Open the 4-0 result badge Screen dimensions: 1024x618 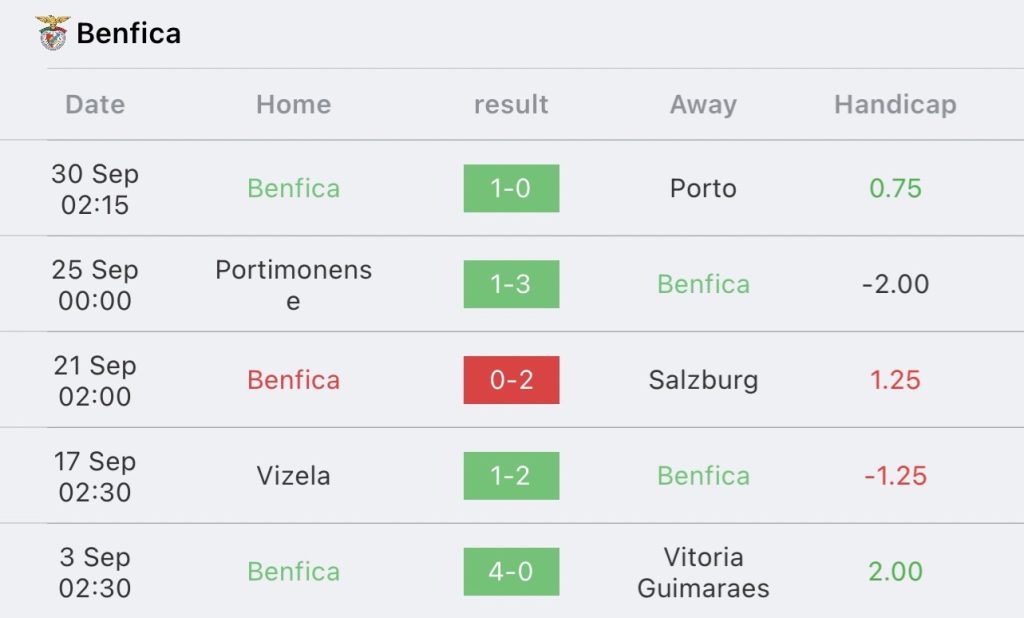tap(511, 572)
